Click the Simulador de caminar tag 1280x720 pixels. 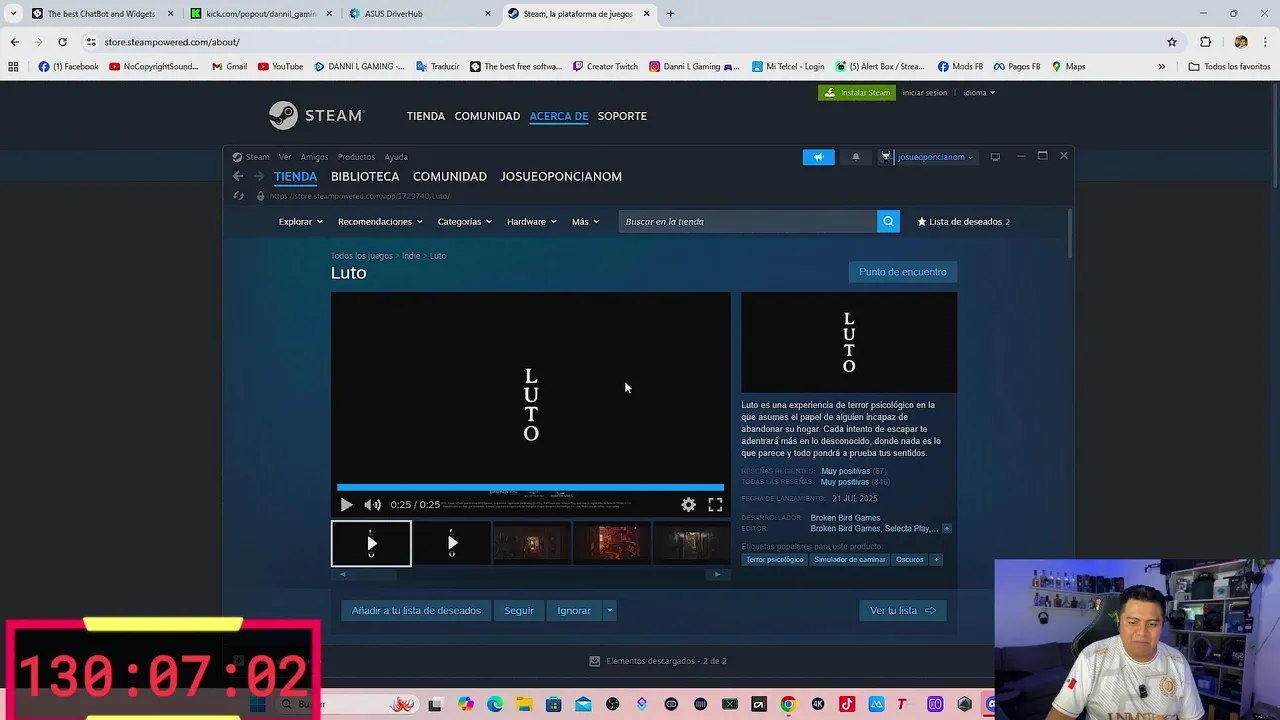pos(849,560)
